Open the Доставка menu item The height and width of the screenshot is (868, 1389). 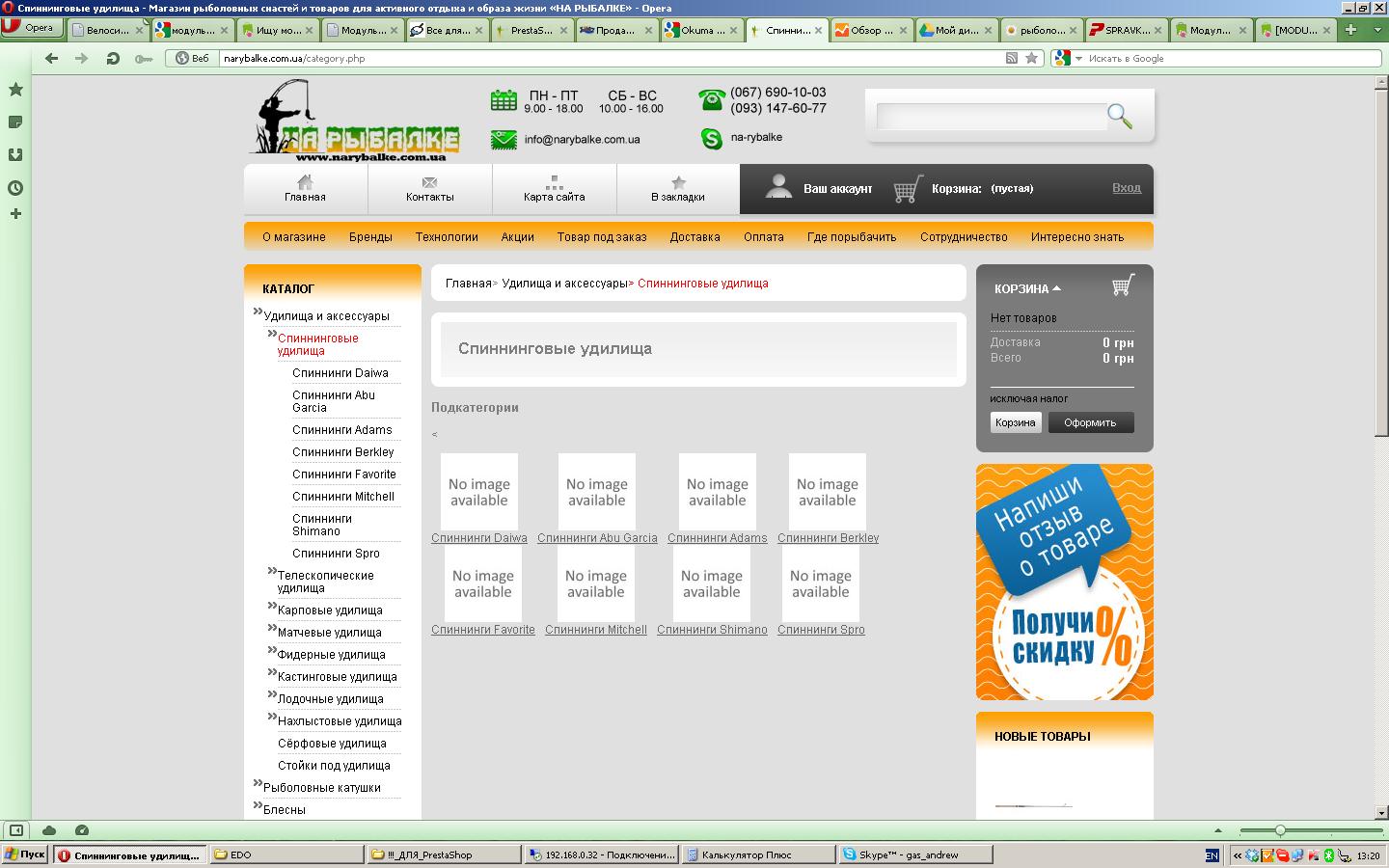click(694, 237)
